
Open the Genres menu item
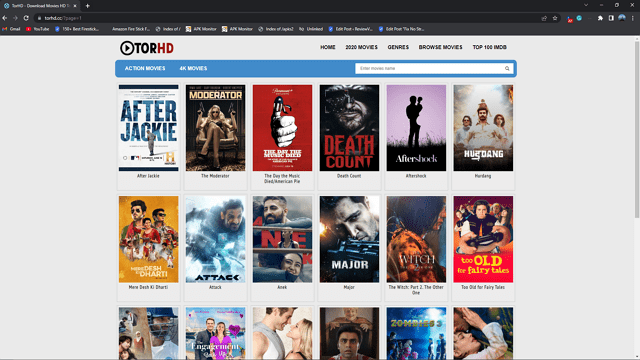click(x=398, y=47)
